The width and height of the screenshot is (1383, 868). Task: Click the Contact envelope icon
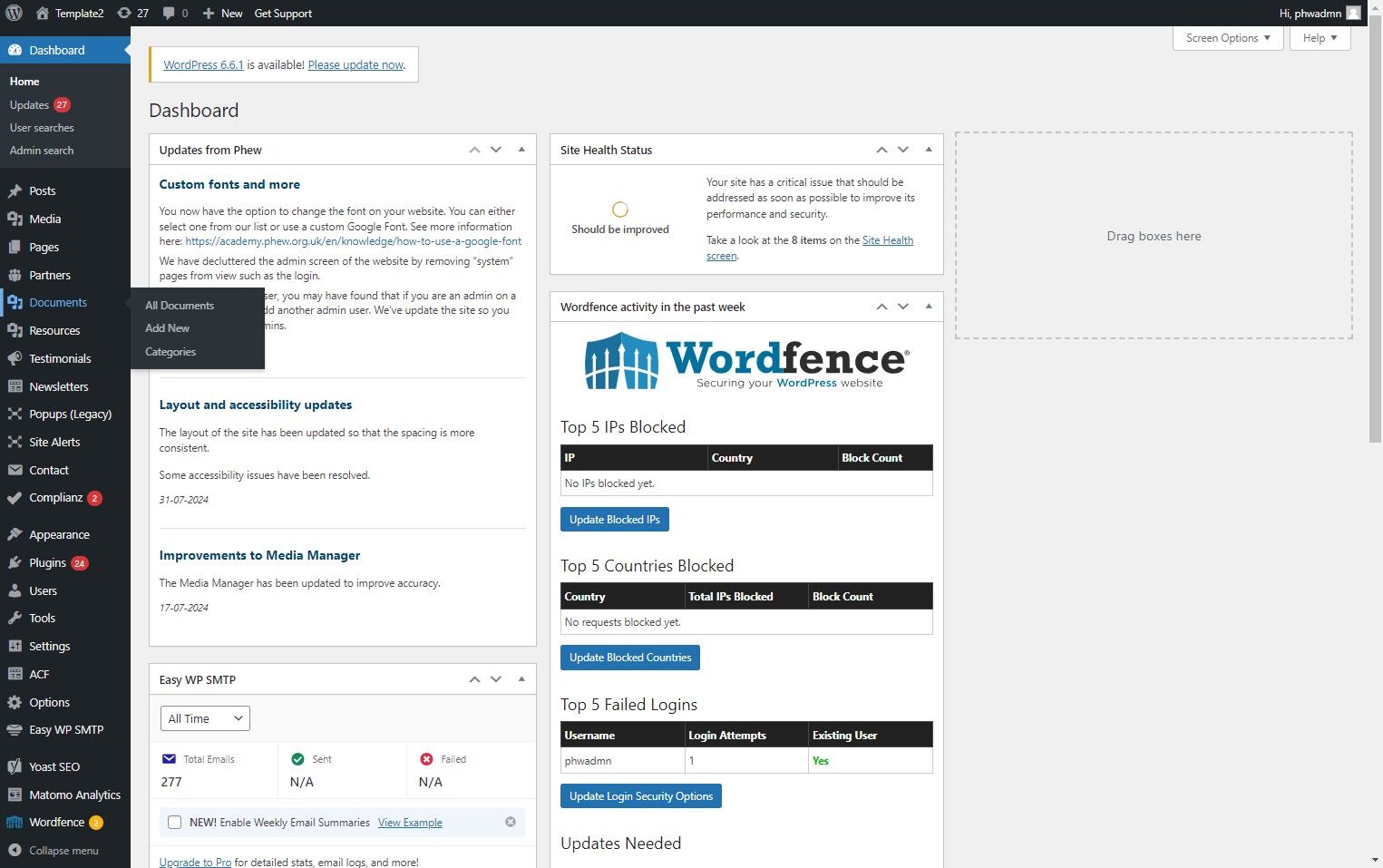coord(15,470)
